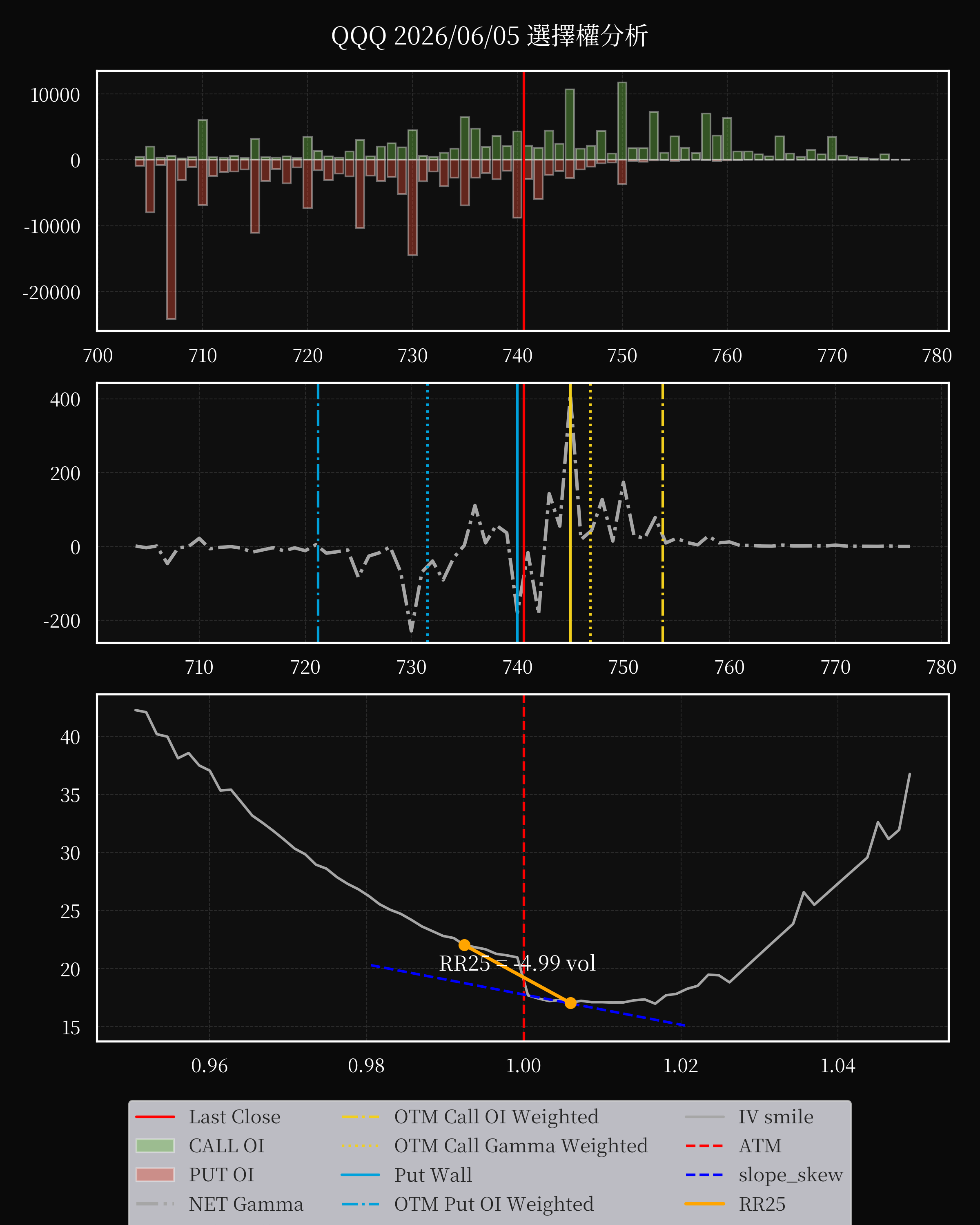This screenshot has height=1225, width=980.
Task: Click the '-20000' y-axis label in top chart
Action: [51, 293]
